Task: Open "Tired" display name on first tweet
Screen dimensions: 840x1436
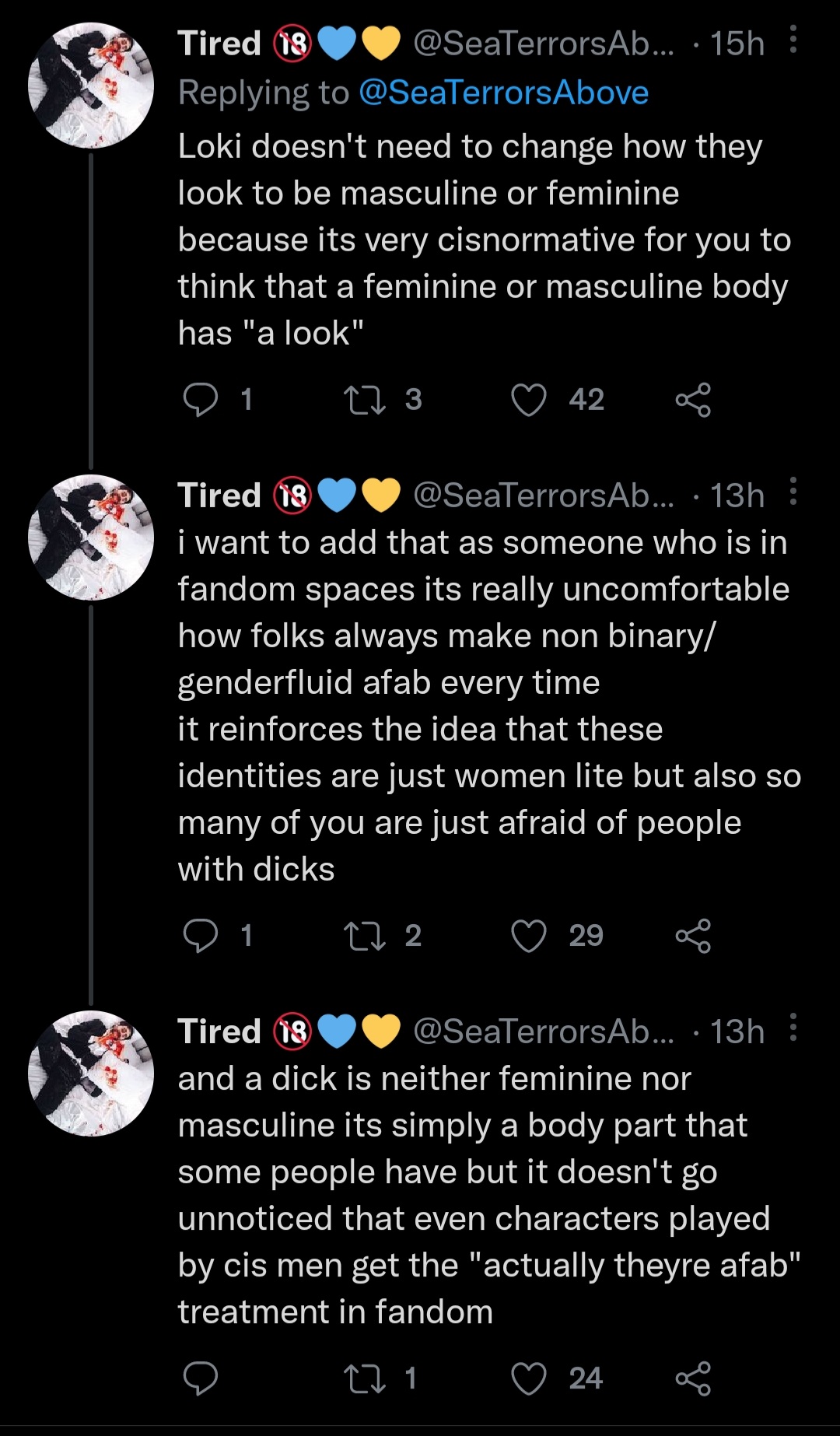Action: click(219, 44)
